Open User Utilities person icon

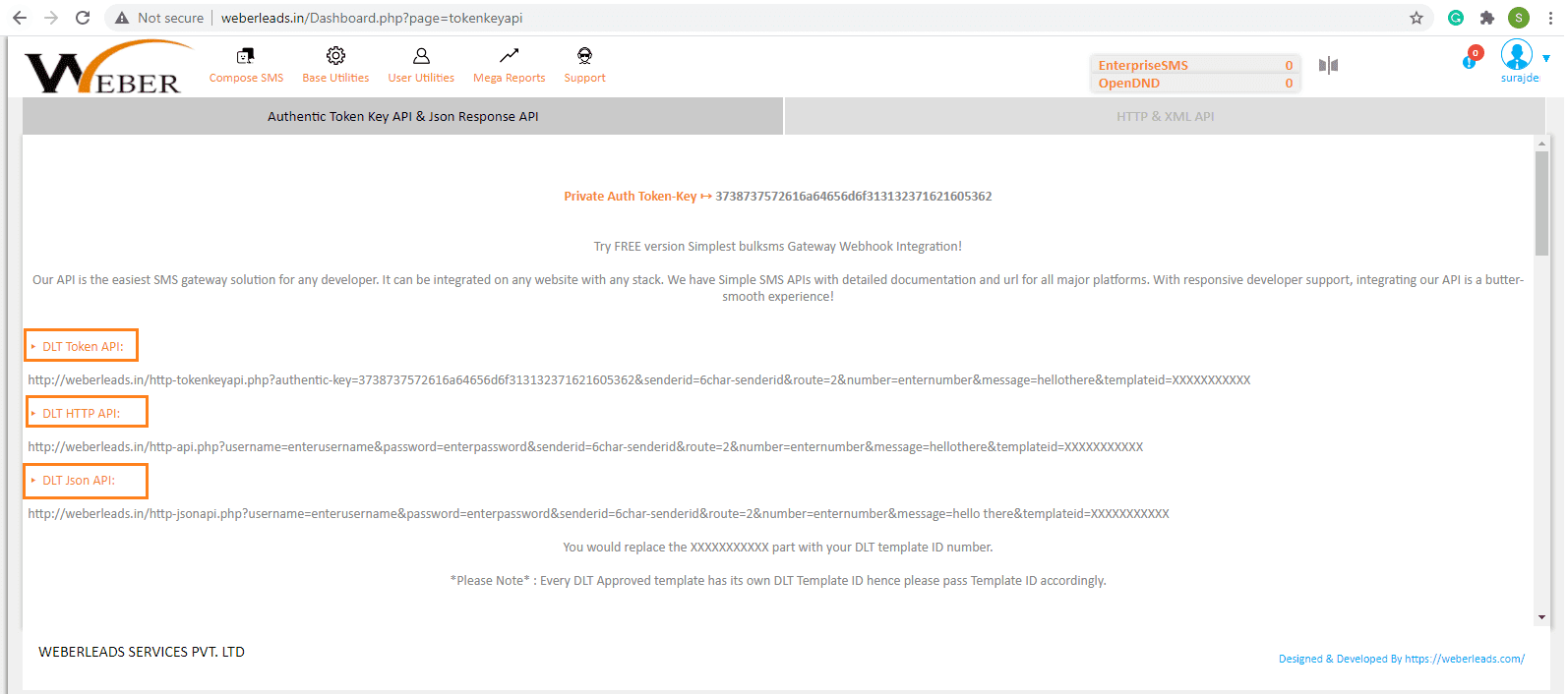421,56
